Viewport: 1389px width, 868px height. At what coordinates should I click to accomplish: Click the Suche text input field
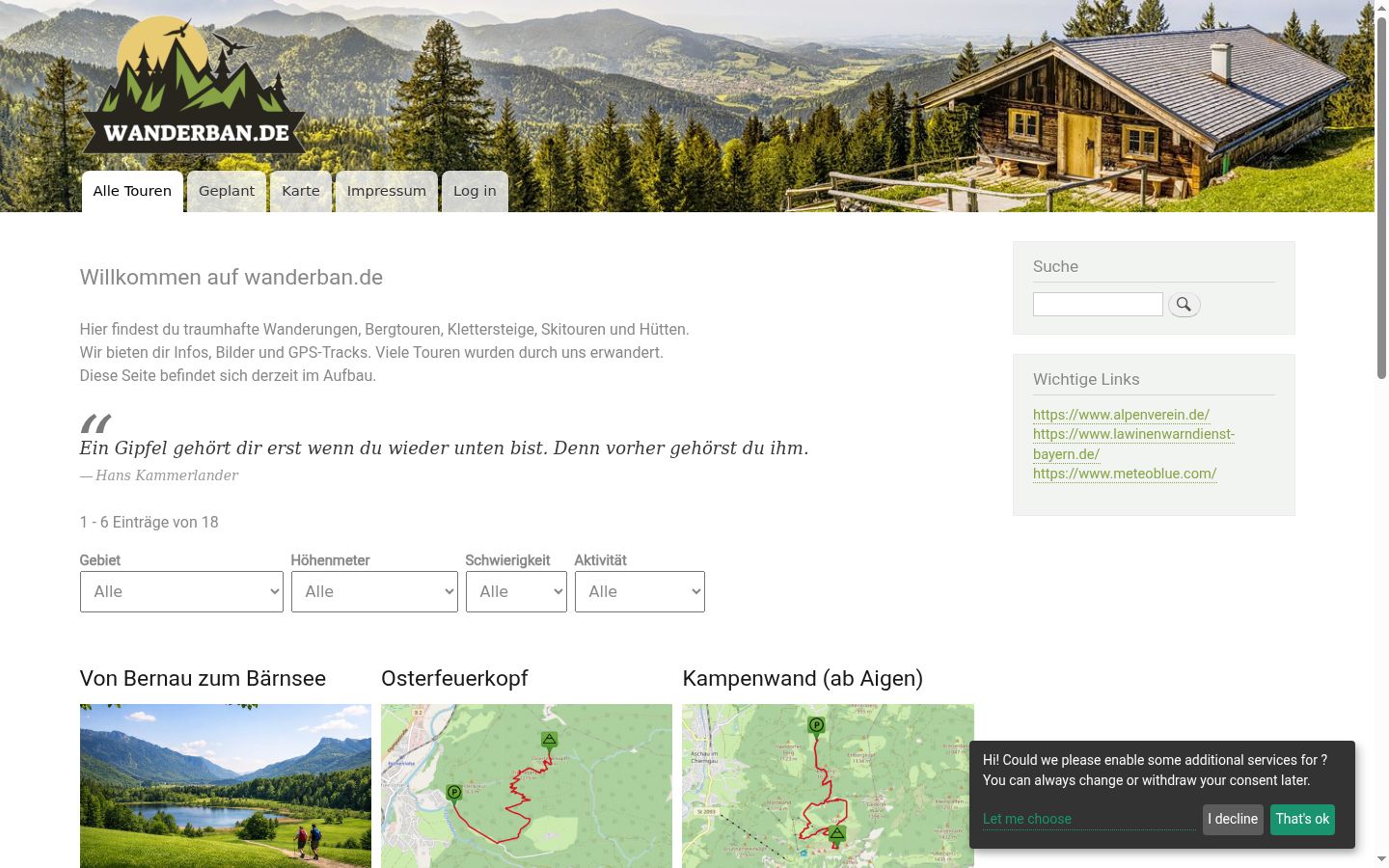pyautogui.click(x=1098, y=304)
